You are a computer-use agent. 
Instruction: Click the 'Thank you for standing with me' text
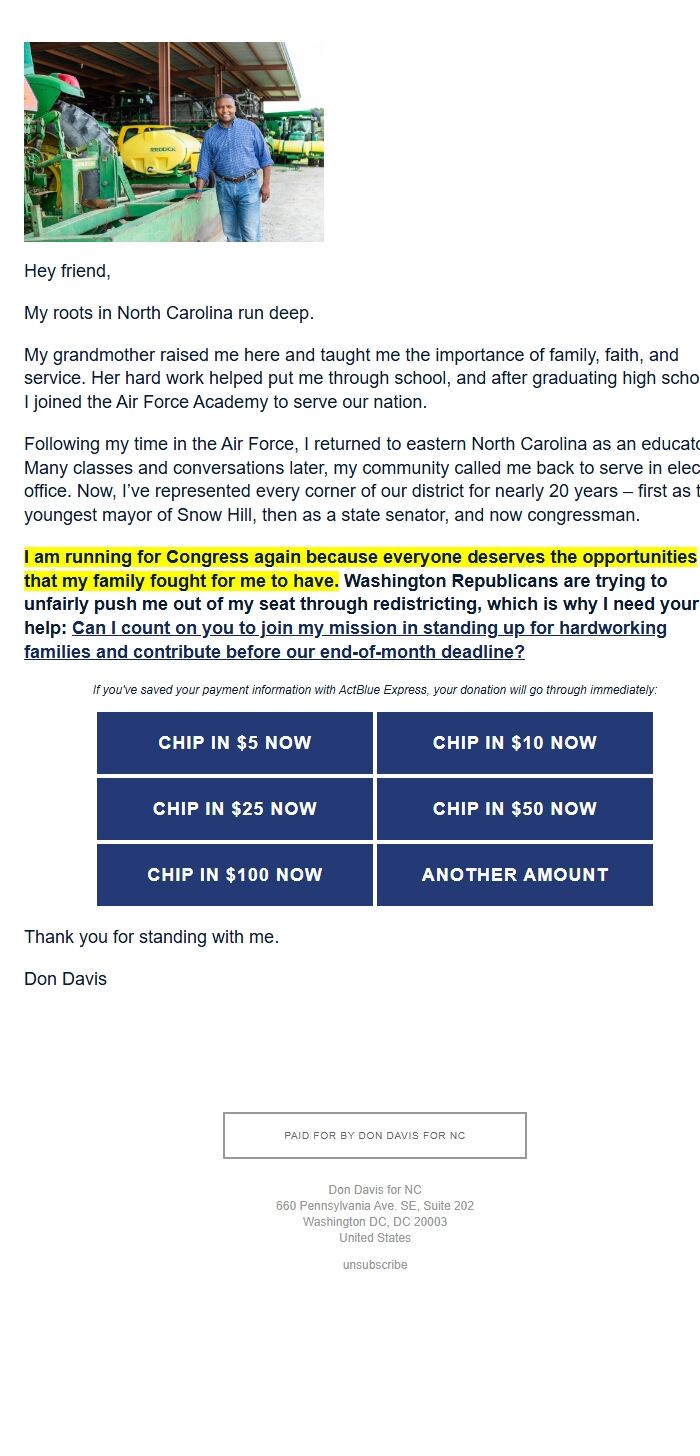pos(151,936)
